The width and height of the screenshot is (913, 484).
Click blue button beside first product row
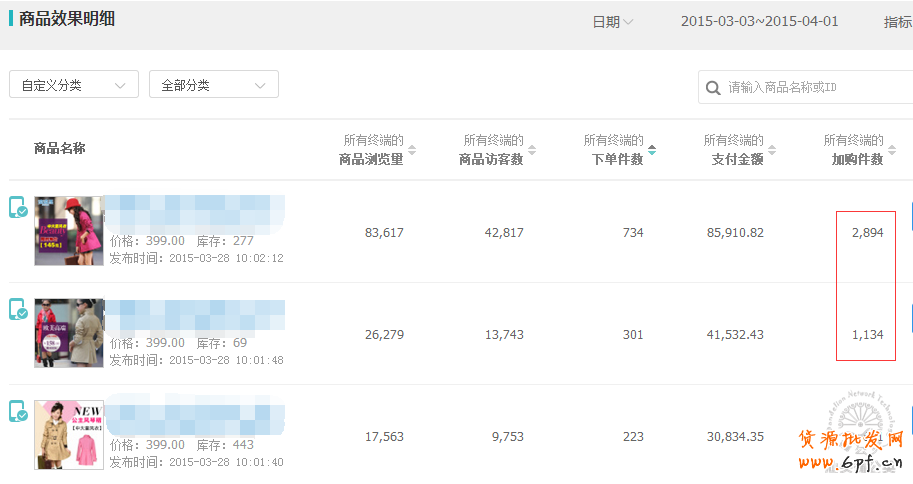click(x=910, y=218)
